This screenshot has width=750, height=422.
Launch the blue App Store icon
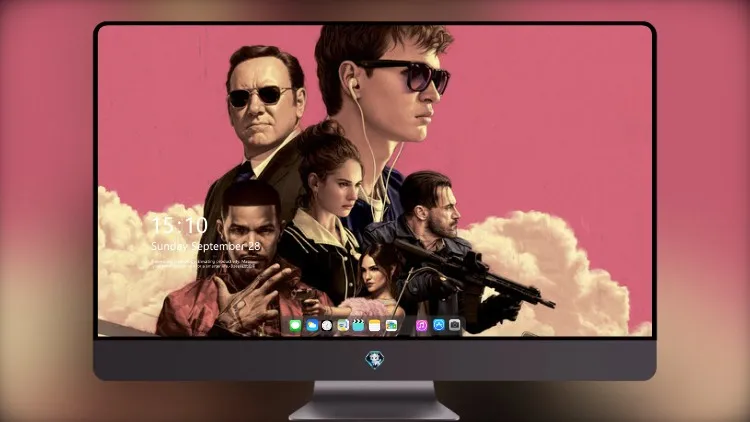[439, 325]
